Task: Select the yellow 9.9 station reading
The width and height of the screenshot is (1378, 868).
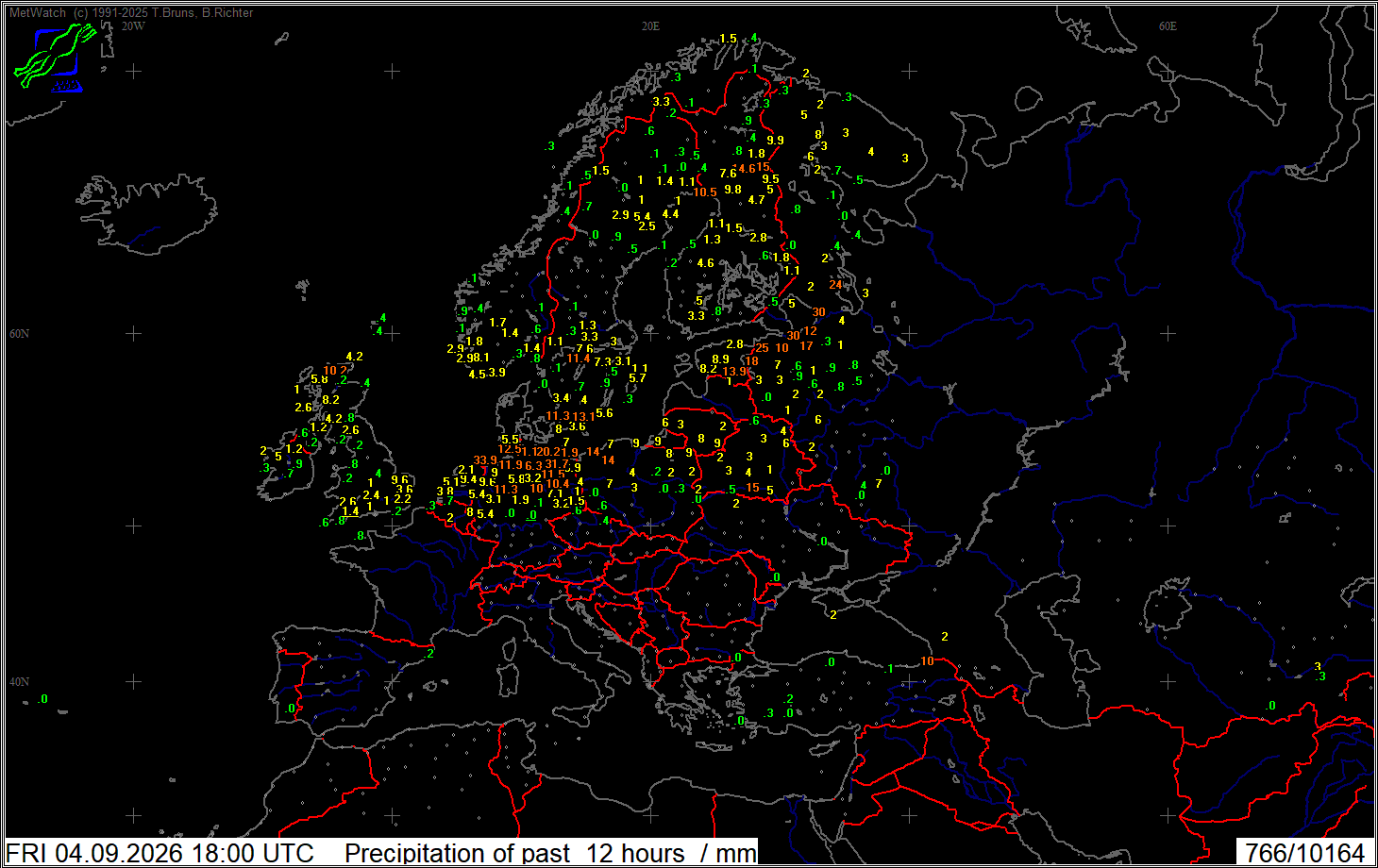Action: pyautogui.click(x=775, y=141)
